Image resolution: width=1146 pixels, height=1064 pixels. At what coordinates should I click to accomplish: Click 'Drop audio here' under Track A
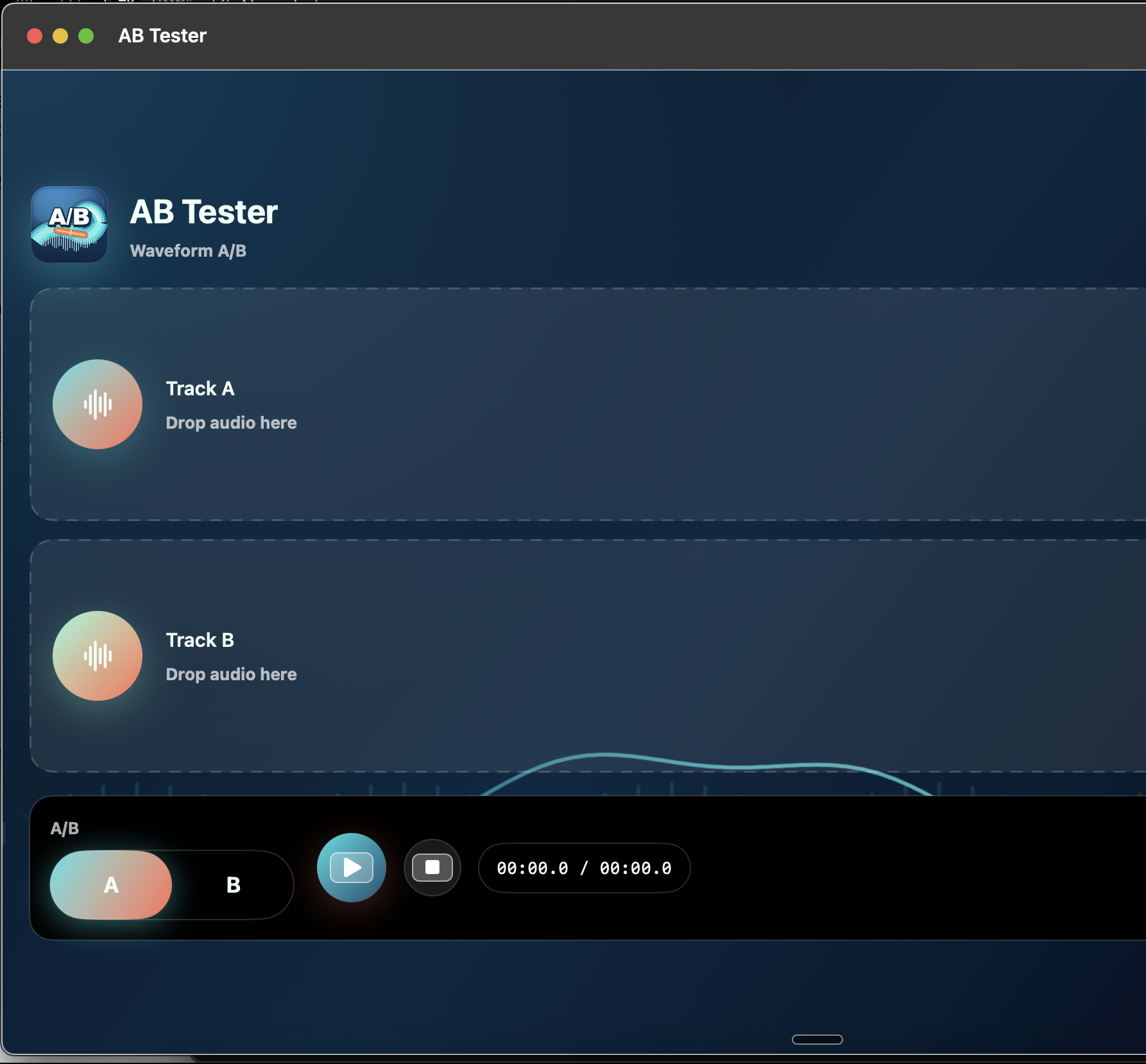(231, 423)
